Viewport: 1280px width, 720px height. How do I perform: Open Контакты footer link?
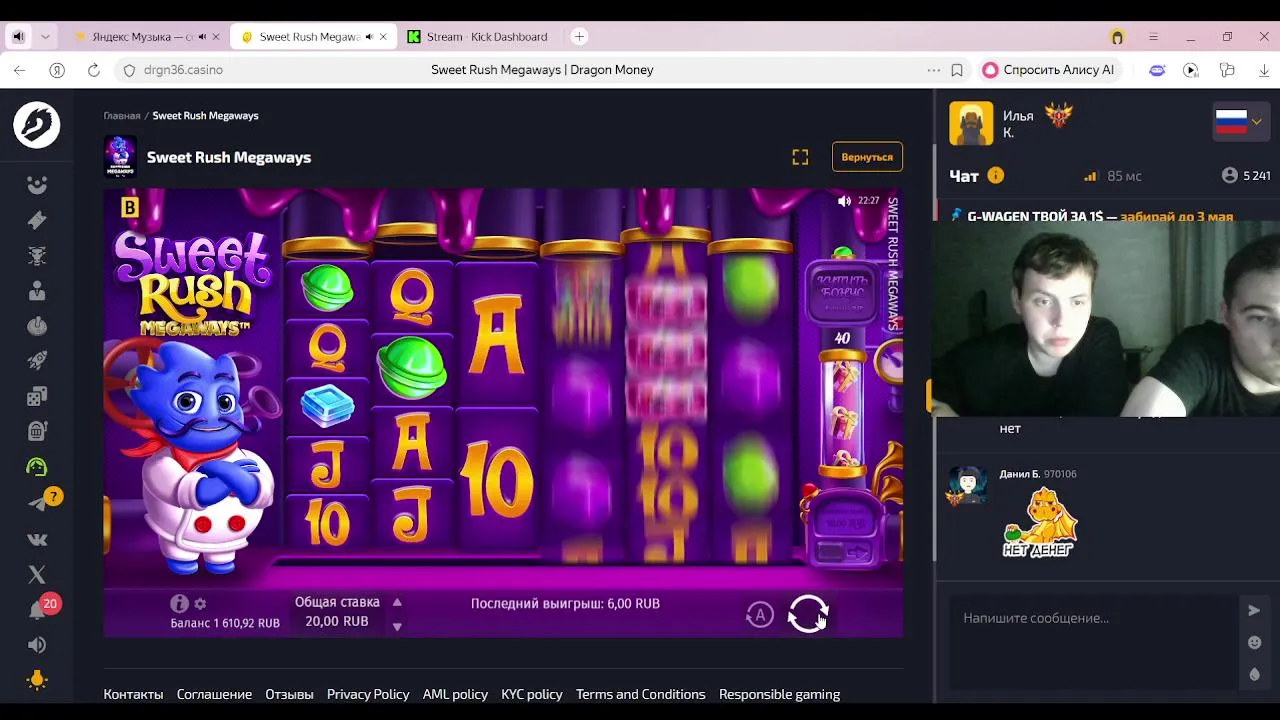pyautogui.click(x=133, y=694)
